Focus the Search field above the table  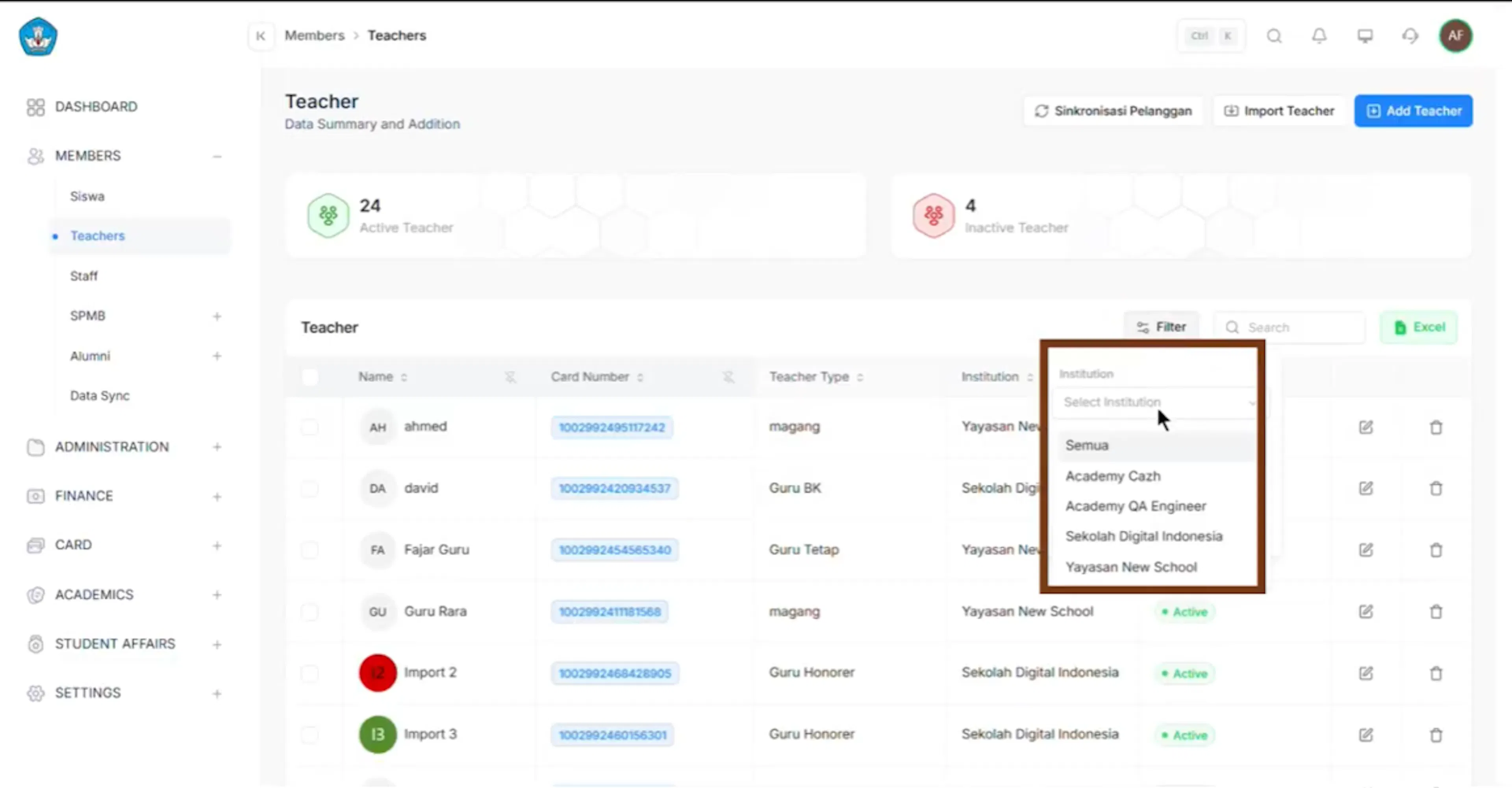pos(1290,327)
